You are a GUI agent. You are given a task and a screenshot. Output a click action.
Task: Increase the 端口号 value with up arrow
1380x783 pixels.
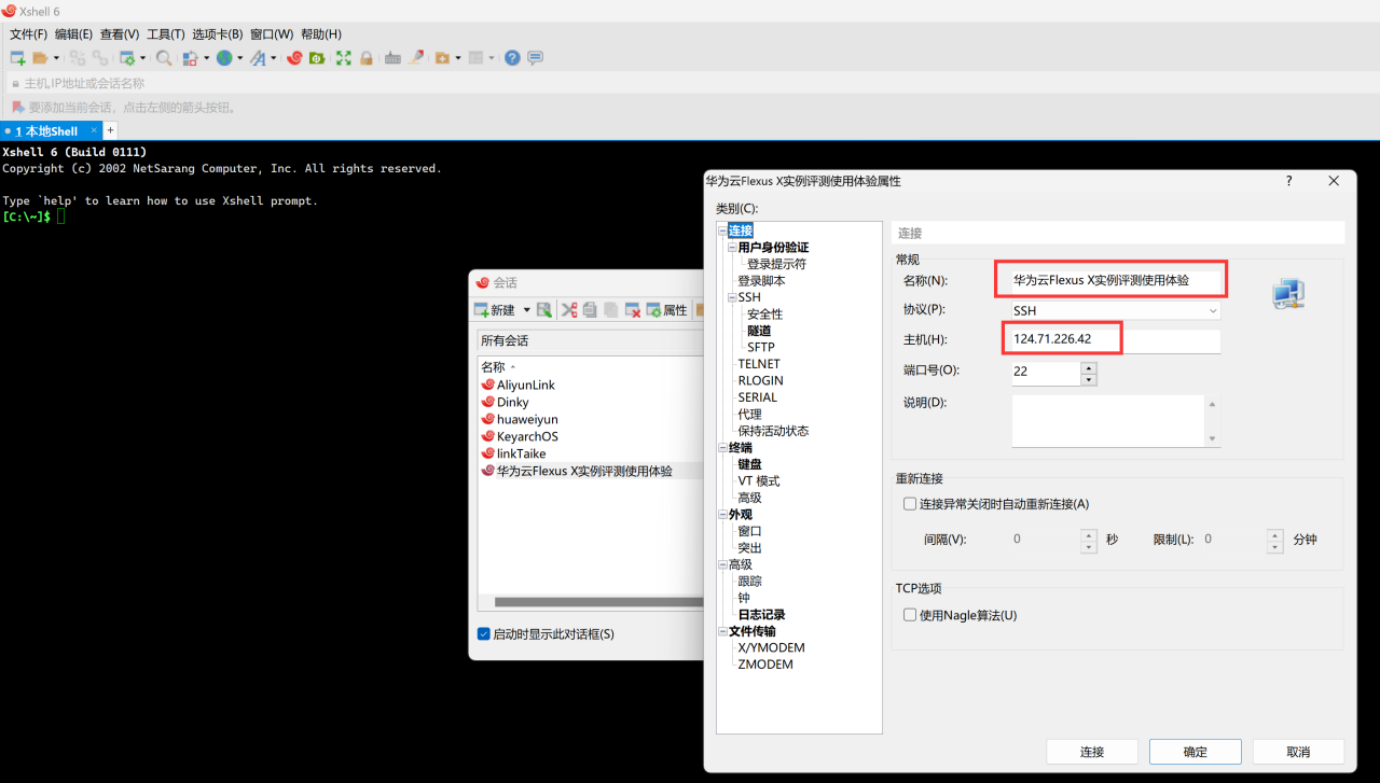click(1089, 367)
